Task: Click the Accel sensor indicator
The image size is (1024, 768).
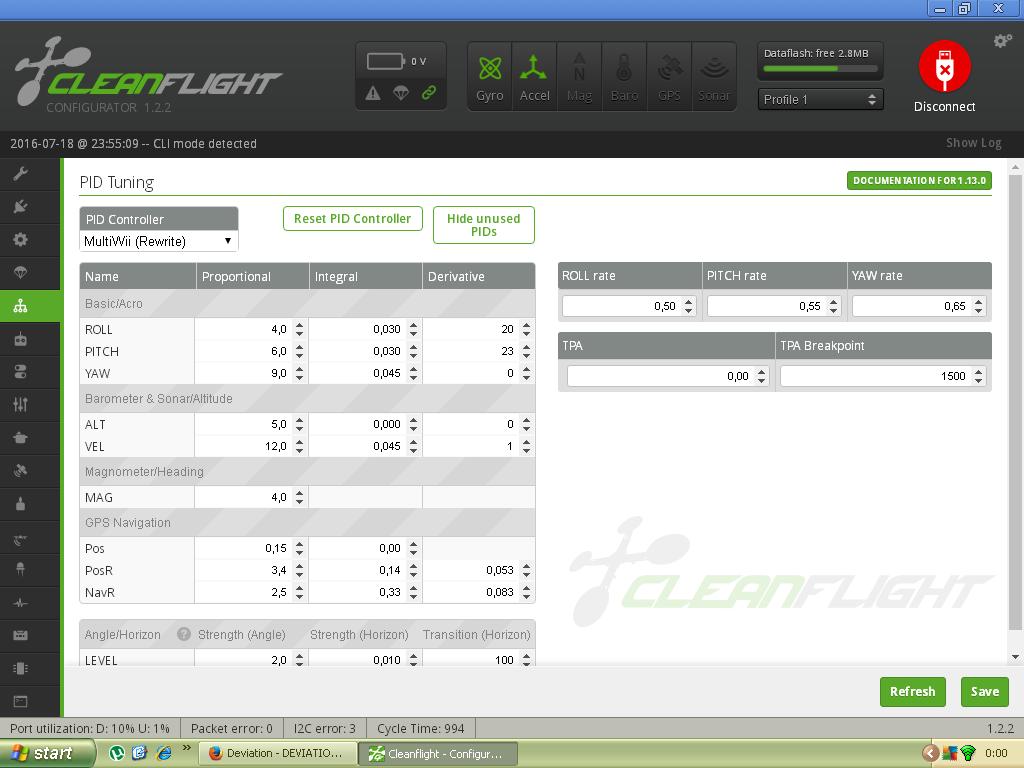Action: pyautogui.click(x=534, y=76)
